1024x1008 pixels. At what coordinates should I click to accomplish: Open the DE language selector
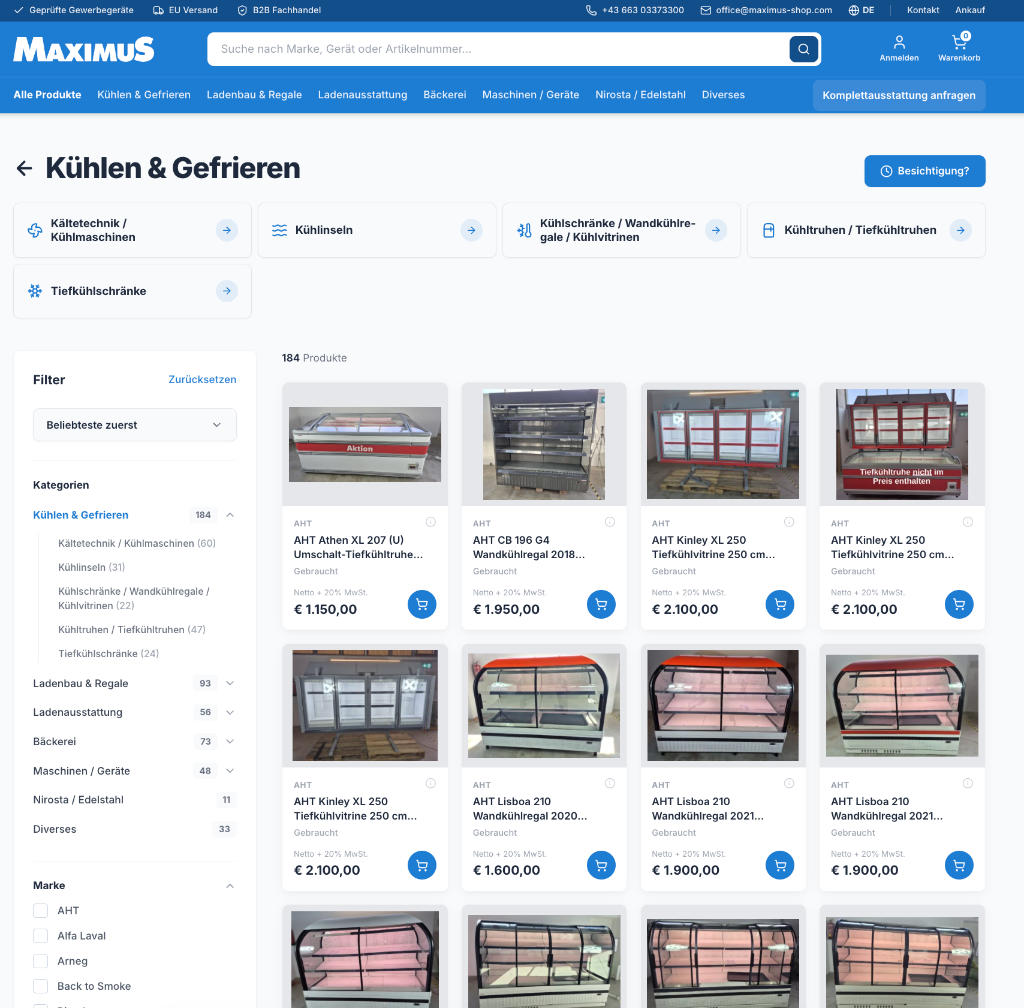861,10
